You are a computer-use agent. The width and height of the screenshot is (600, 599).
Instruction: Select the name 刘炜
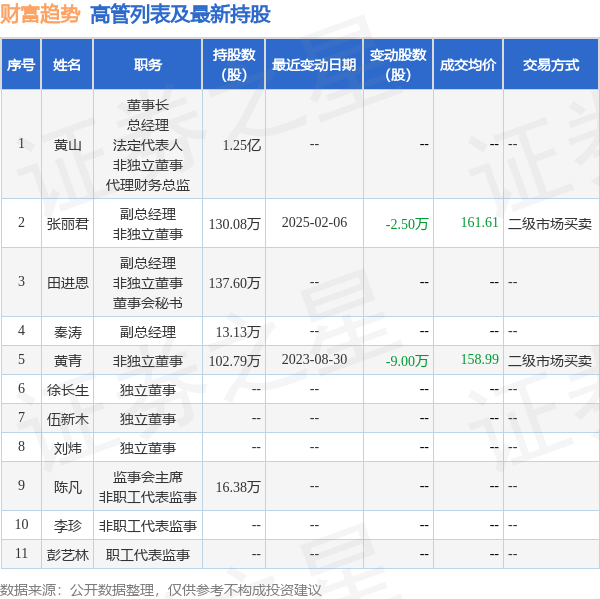point(67,448)
